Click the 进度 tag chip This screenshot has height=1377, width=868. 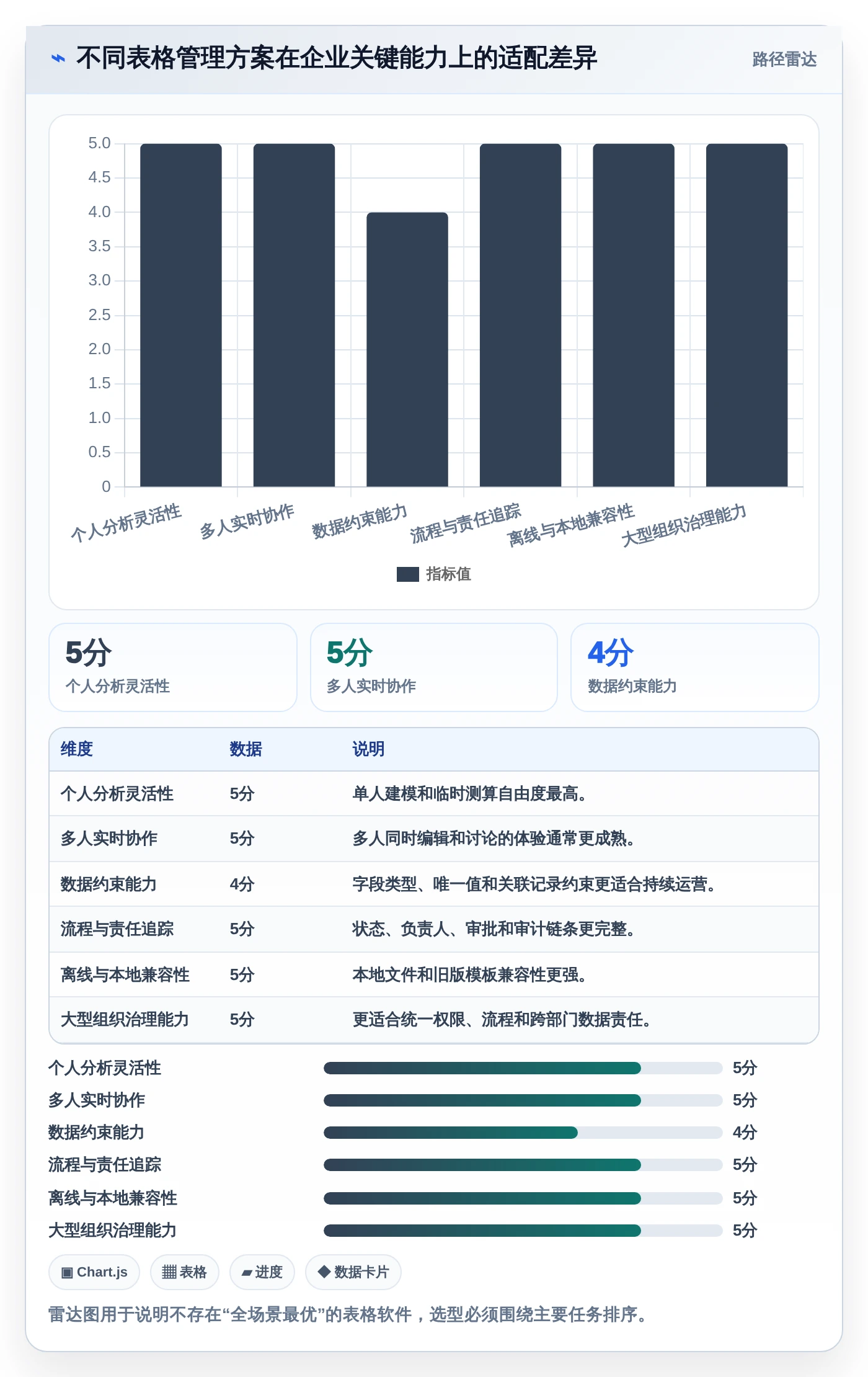[x=262, y=1272]
